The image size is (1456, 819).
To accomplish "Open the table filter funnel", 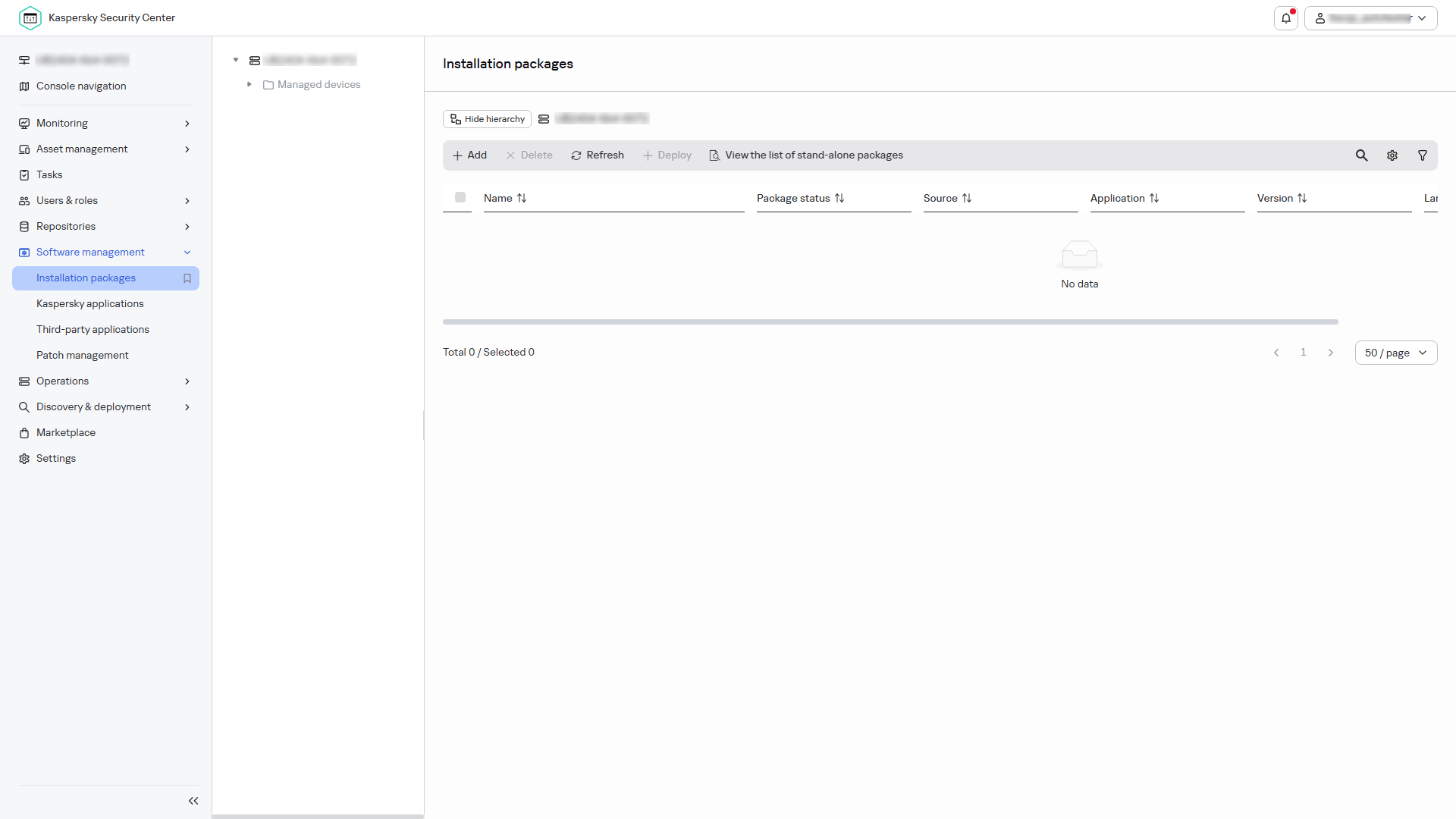I will (1423, 155).
